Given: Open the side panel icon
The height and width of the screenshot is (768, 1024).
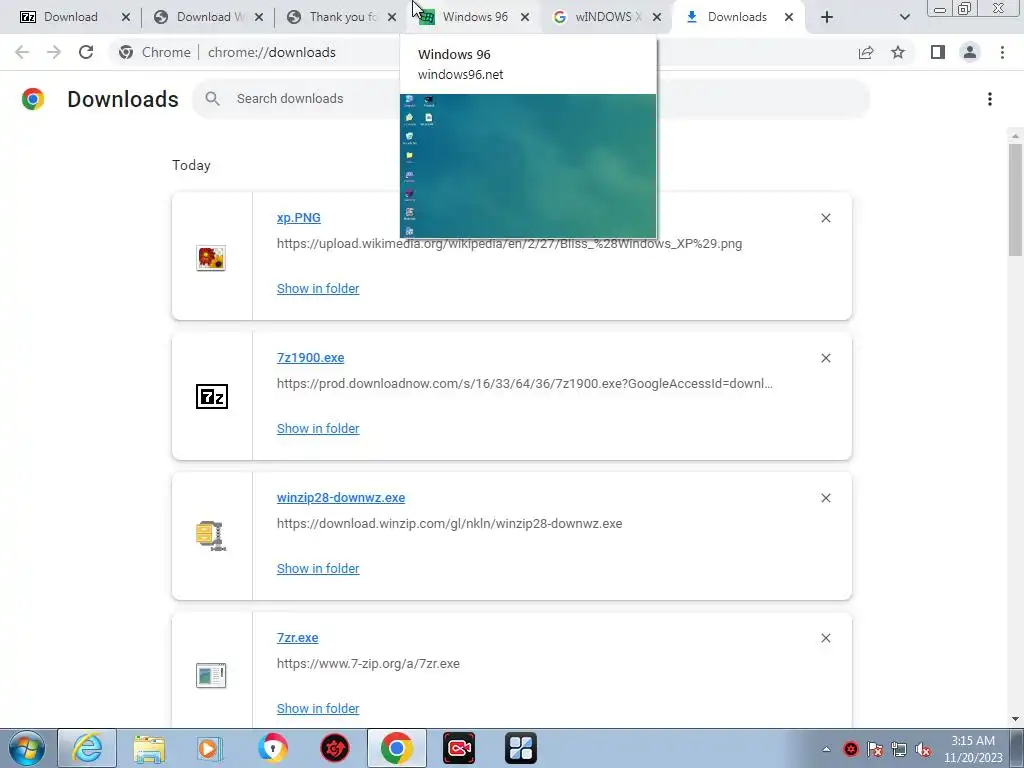Looking at the screenshot, I should pyautogui.click(x=938, y=52).
